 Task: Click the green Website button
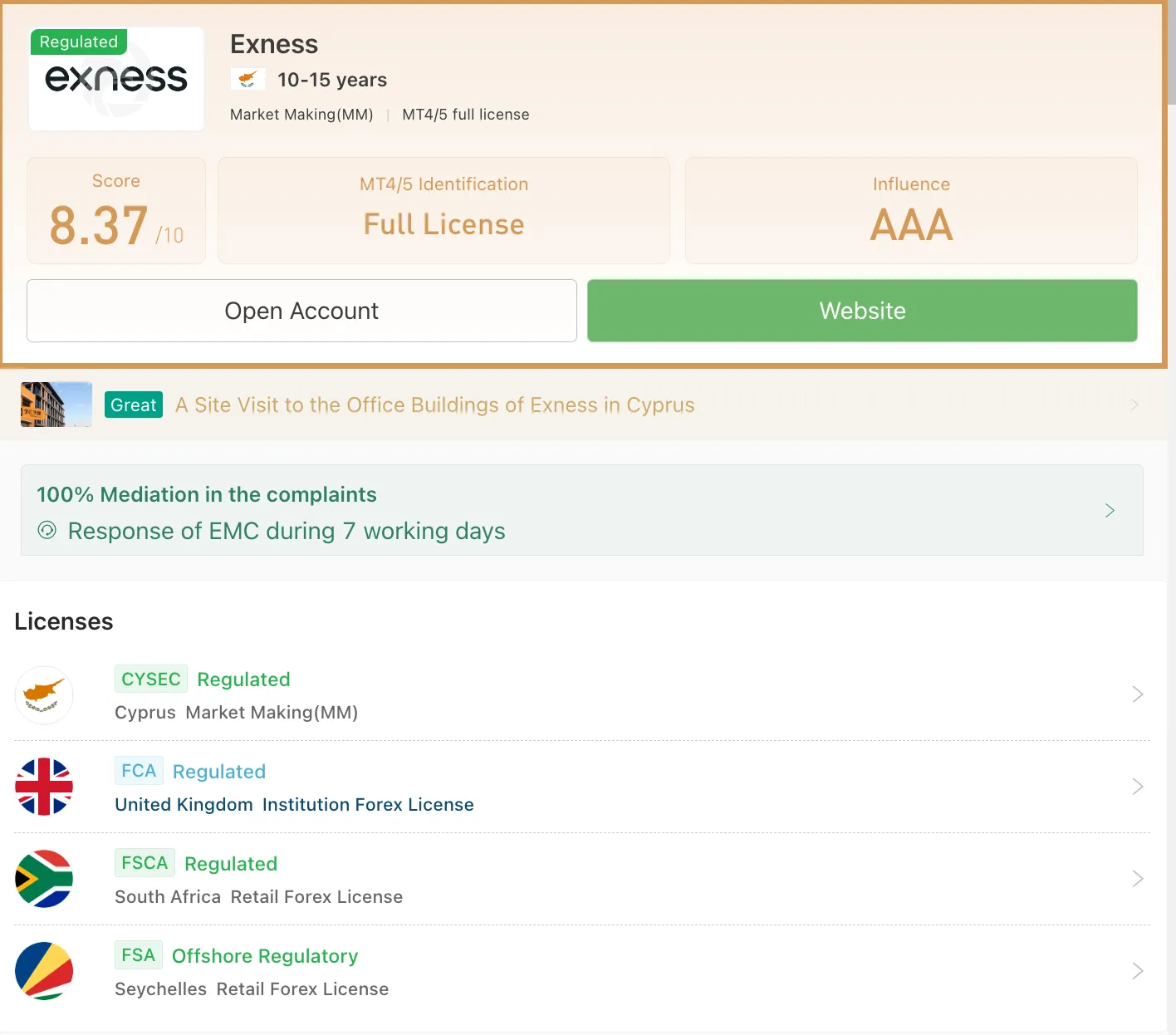click(x=862, y=311)
